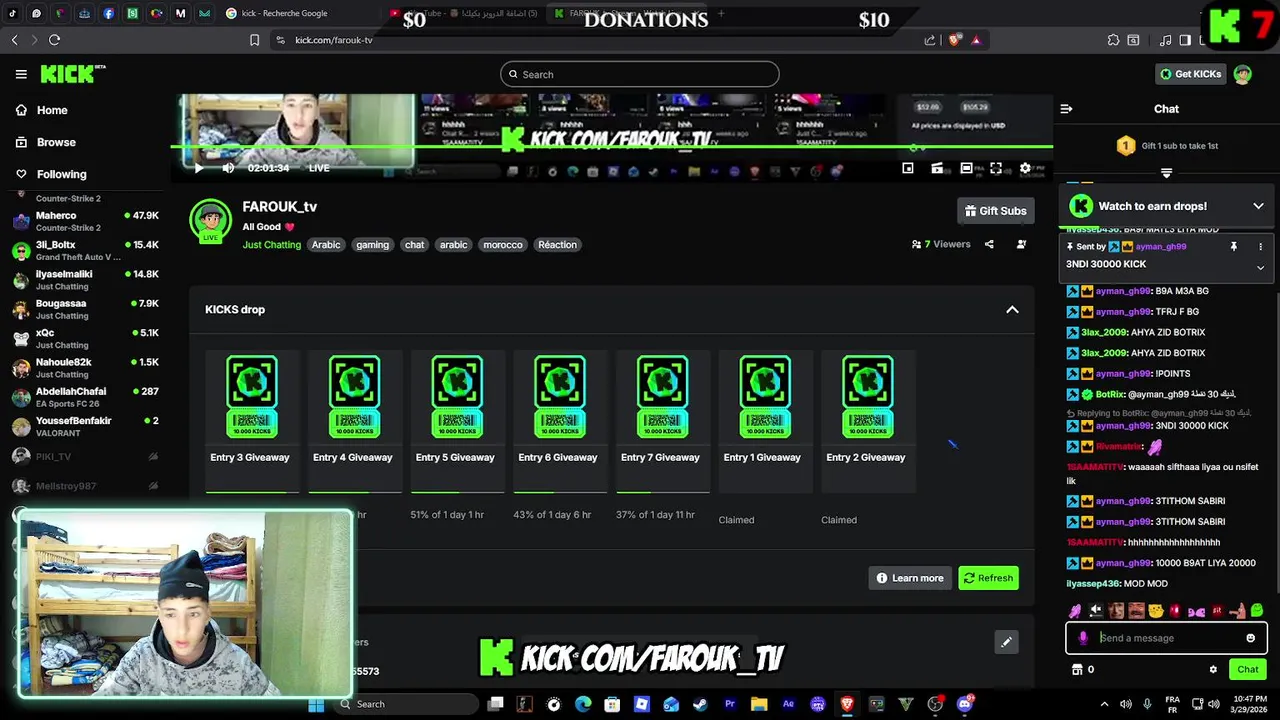The image size is (1280, 720).
Task: Toggle theater mode on the player
Action: pos(967,168)
